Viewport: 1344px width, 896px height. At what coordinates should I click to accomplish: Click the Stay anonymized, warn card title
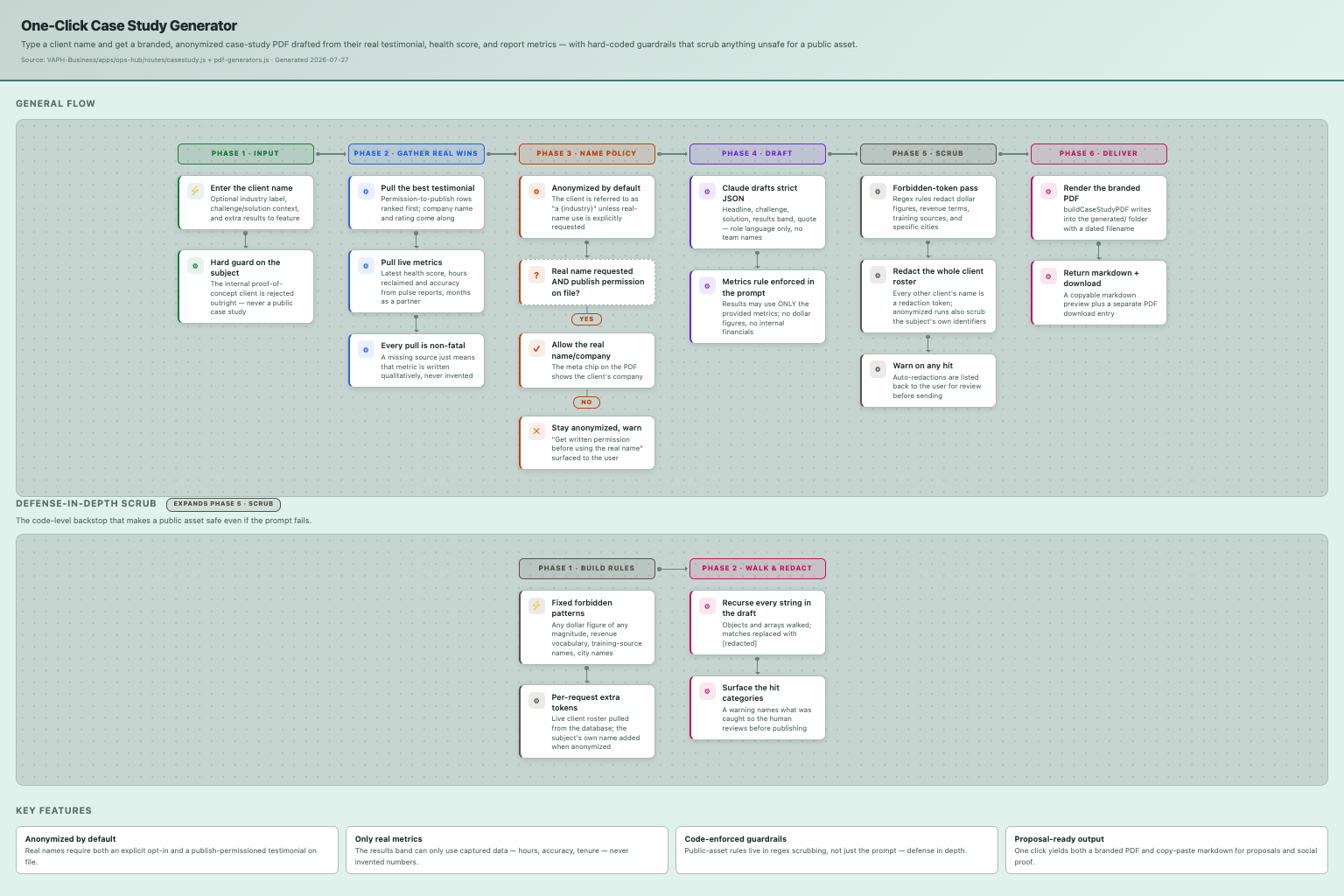coord(596,428)
